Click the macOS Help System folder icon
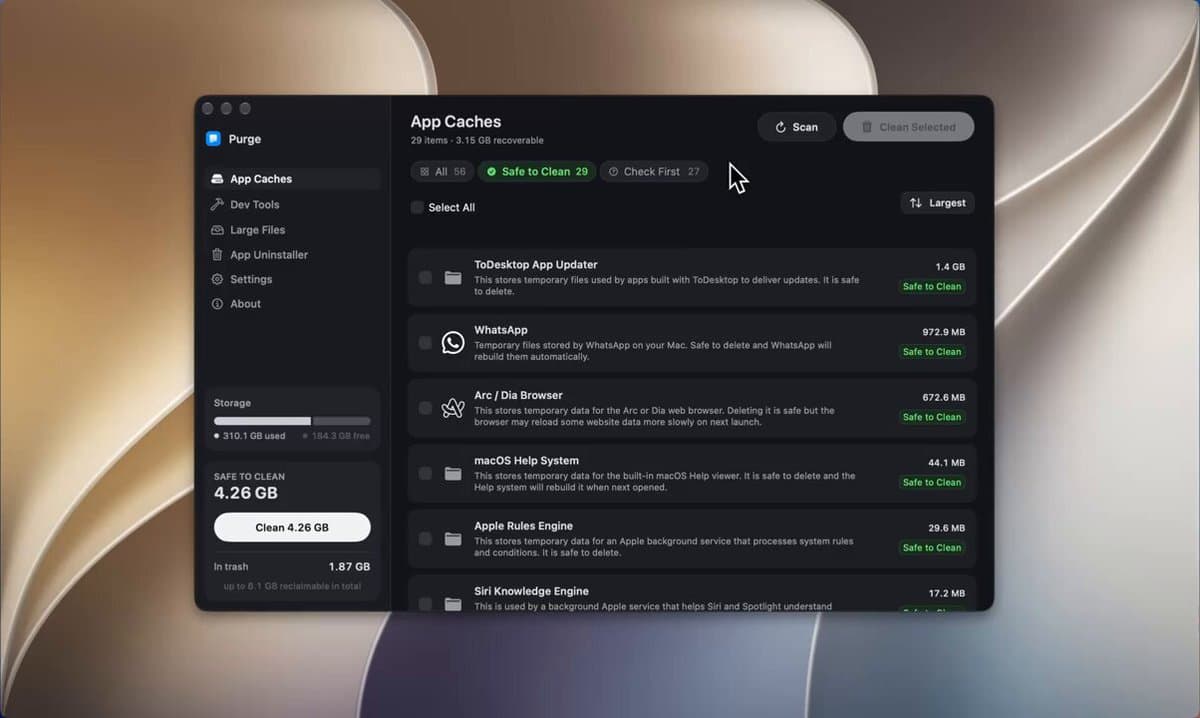This screenshot has height=718, width=1200. tap(453, 473)
